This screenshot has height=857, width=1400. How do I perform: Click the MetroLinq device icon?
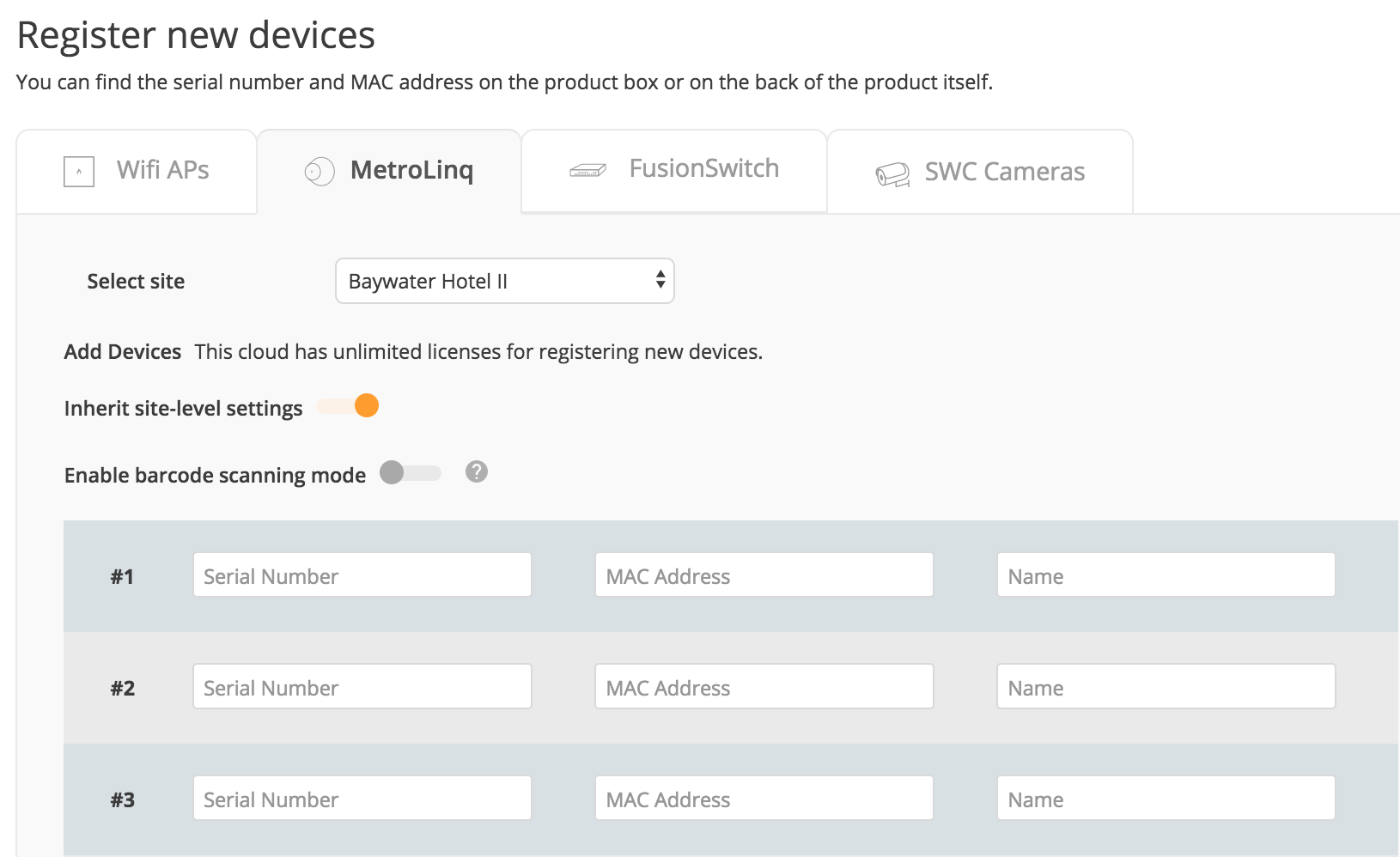coord(320,172)
